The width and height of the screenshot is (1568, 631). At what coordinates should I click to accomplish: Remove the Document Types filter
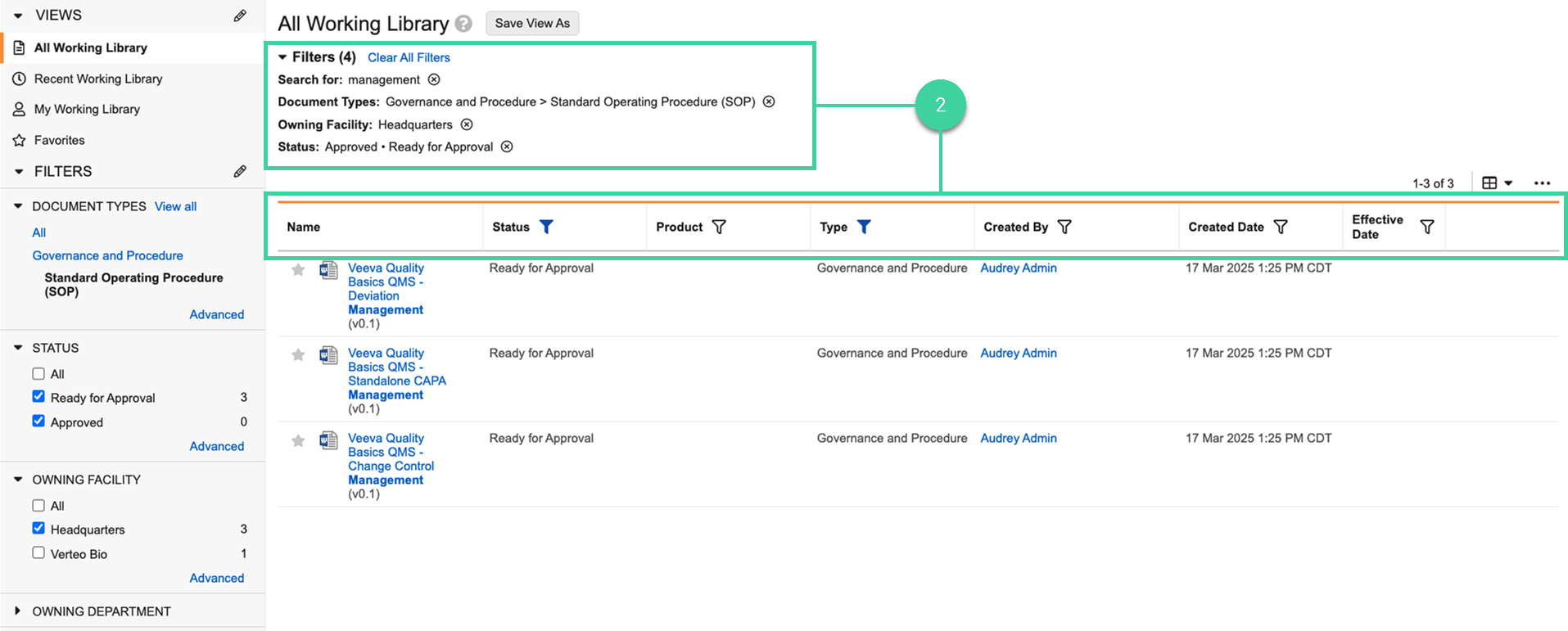(769, 101)
